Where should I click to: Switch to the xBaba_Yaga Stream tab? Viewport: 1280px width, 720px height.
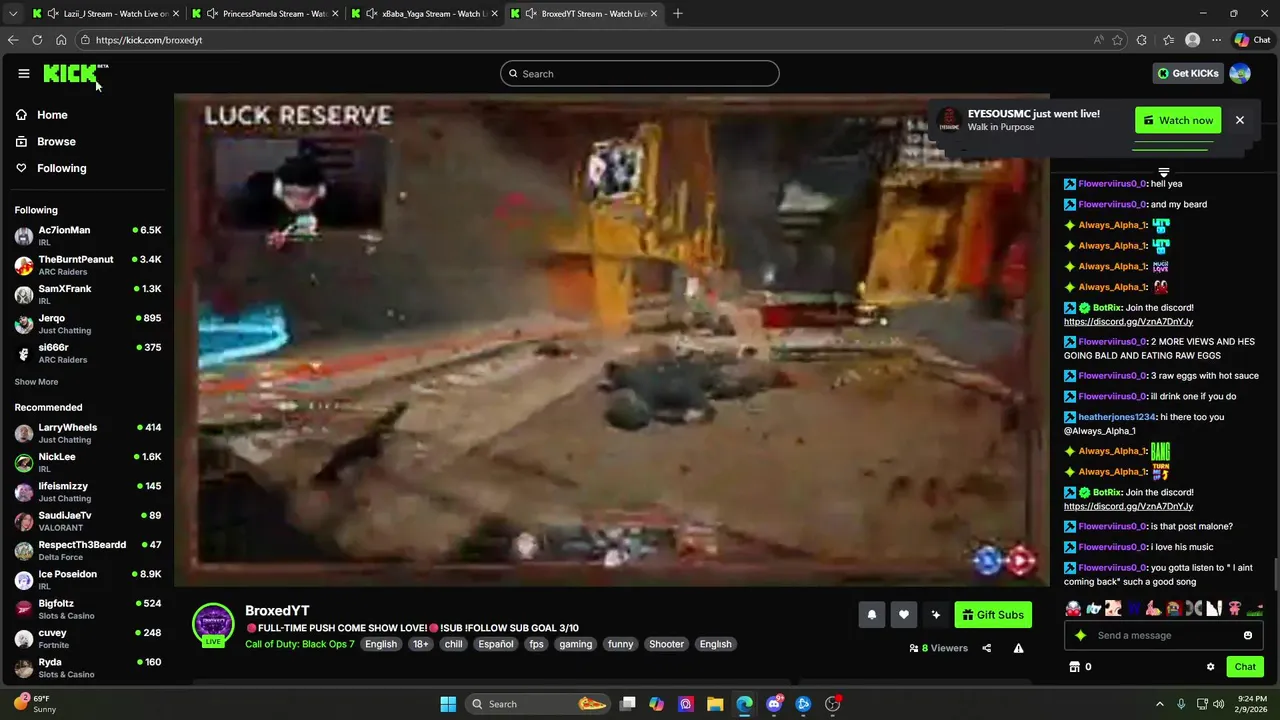424,14
